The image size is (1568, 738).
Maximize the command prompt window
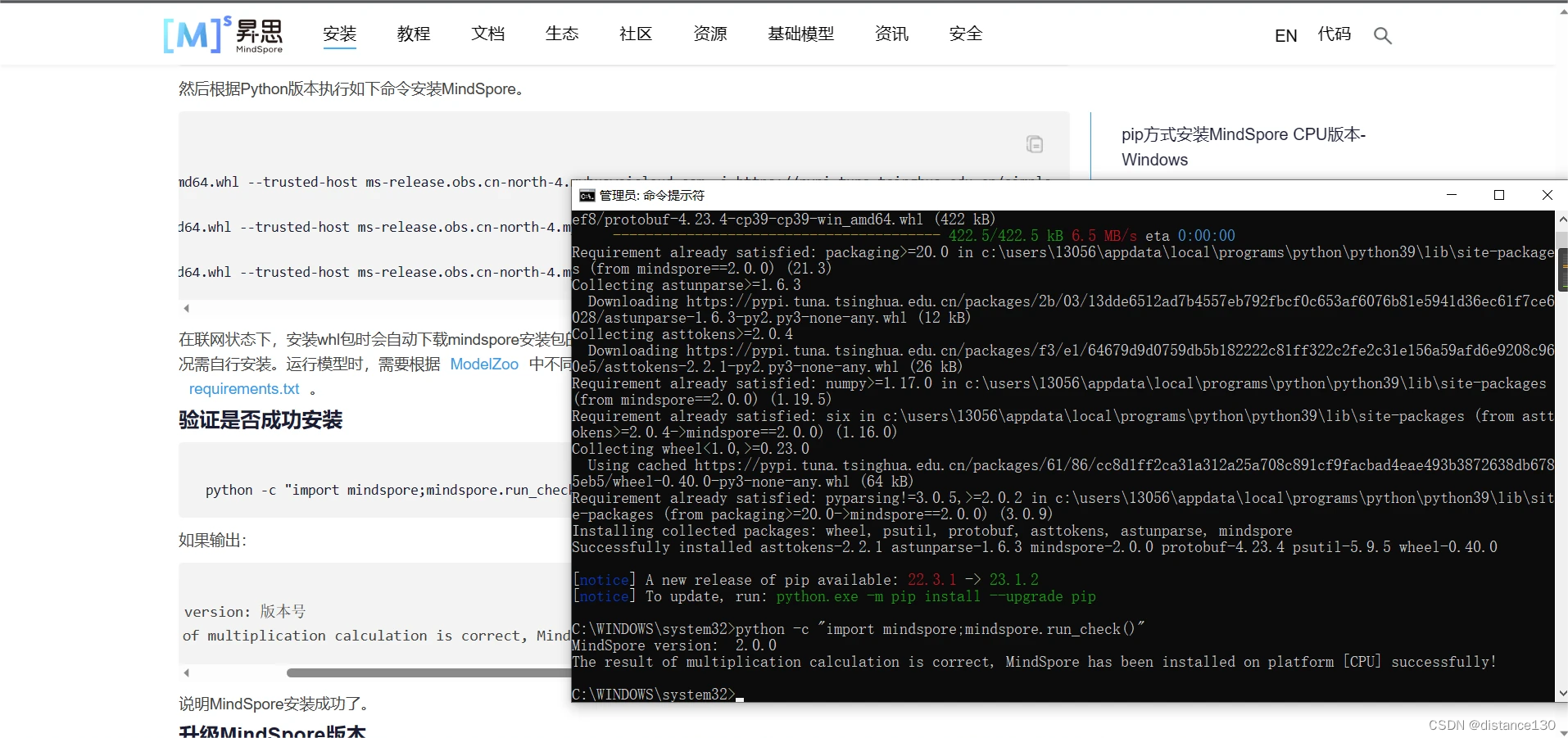pyautogui.click(x=1499, y=195)
